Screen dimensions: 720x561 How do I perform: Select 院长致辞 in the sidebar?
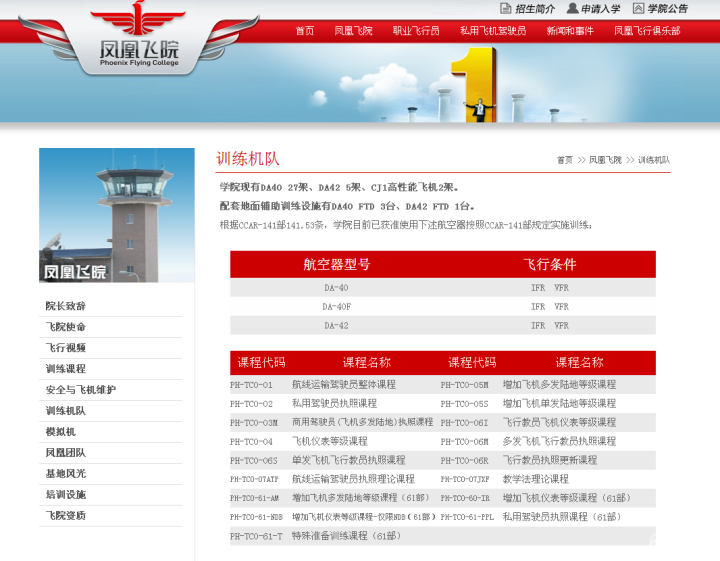[x=65, y=306]
